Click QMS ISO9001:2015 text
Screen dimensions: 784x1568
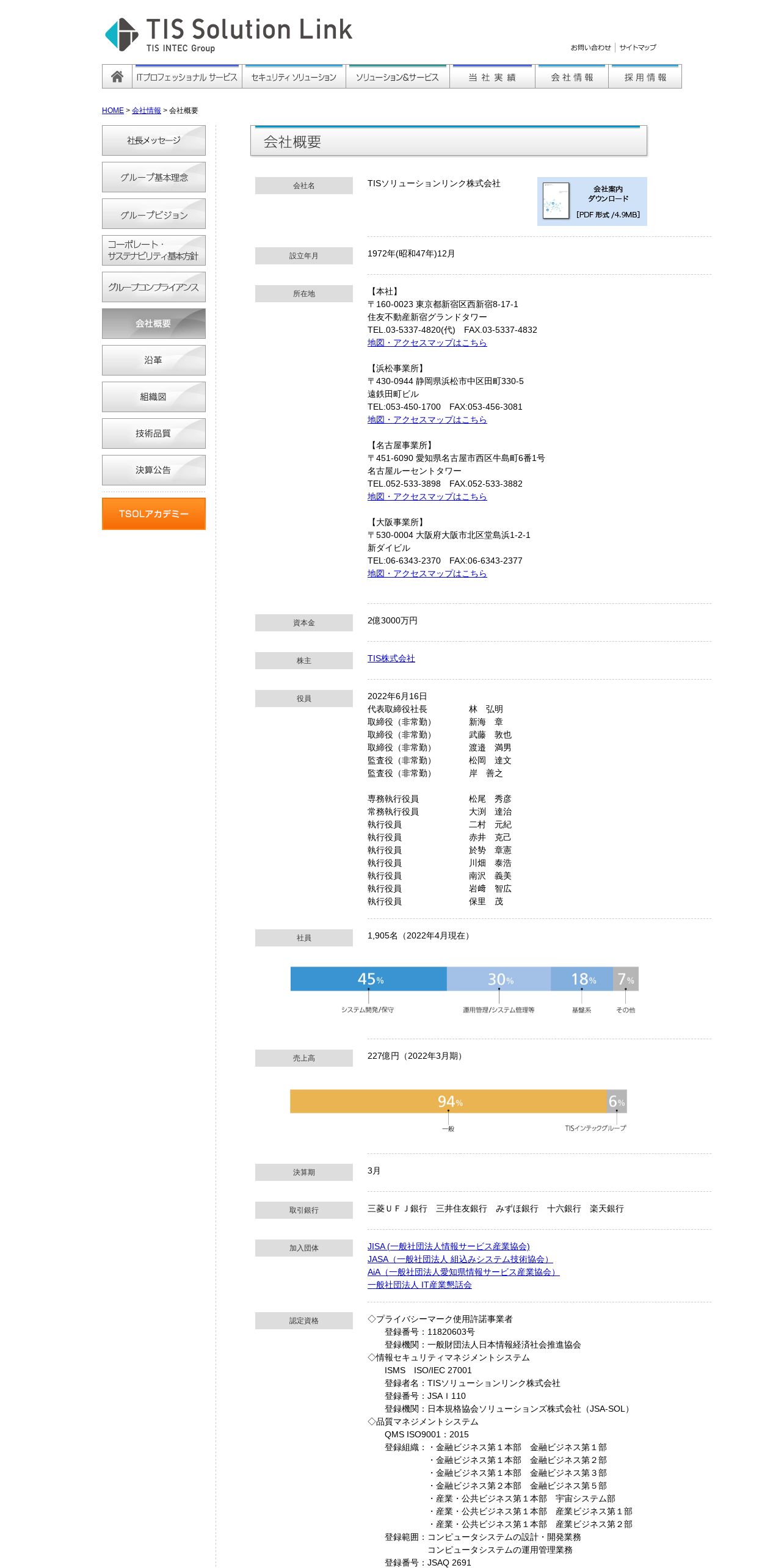pos(427,1434)
